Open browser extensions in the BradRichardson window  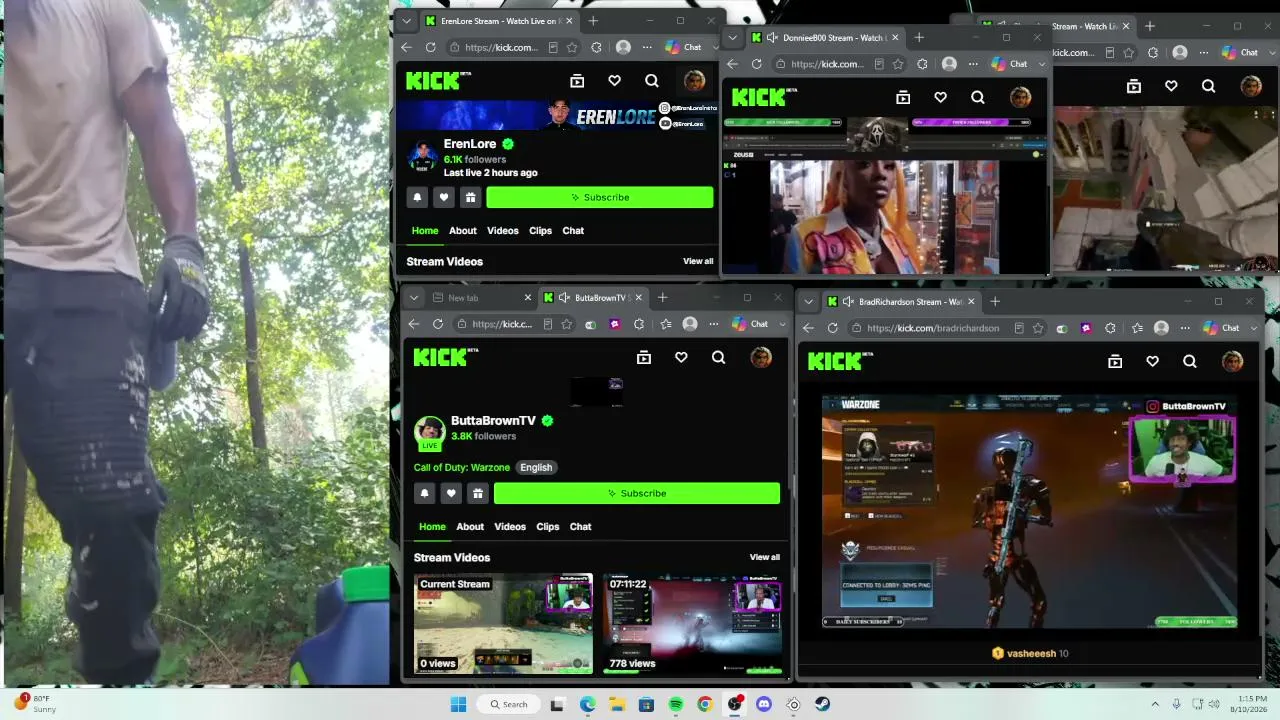click(1112, 328)
